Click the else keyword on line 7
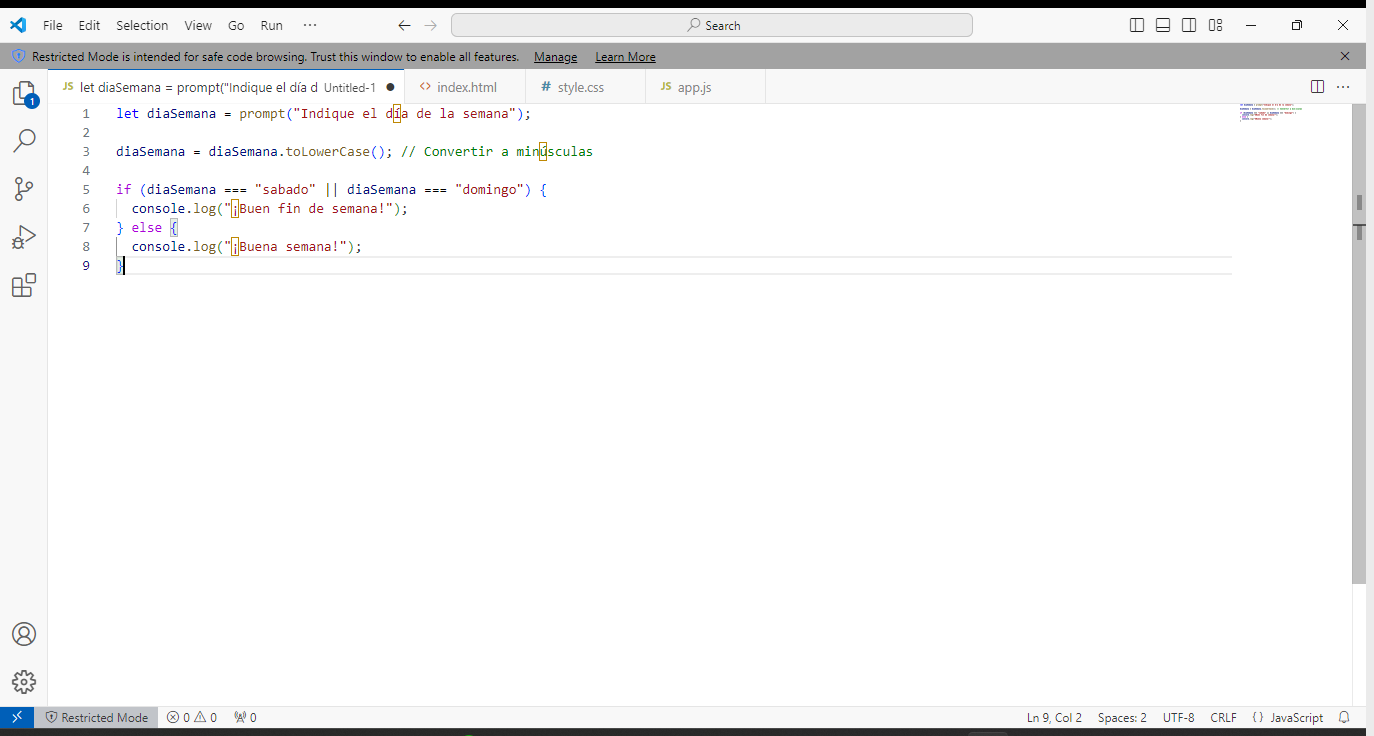Viewport: 1374px width, 736px height. point(147,227)
